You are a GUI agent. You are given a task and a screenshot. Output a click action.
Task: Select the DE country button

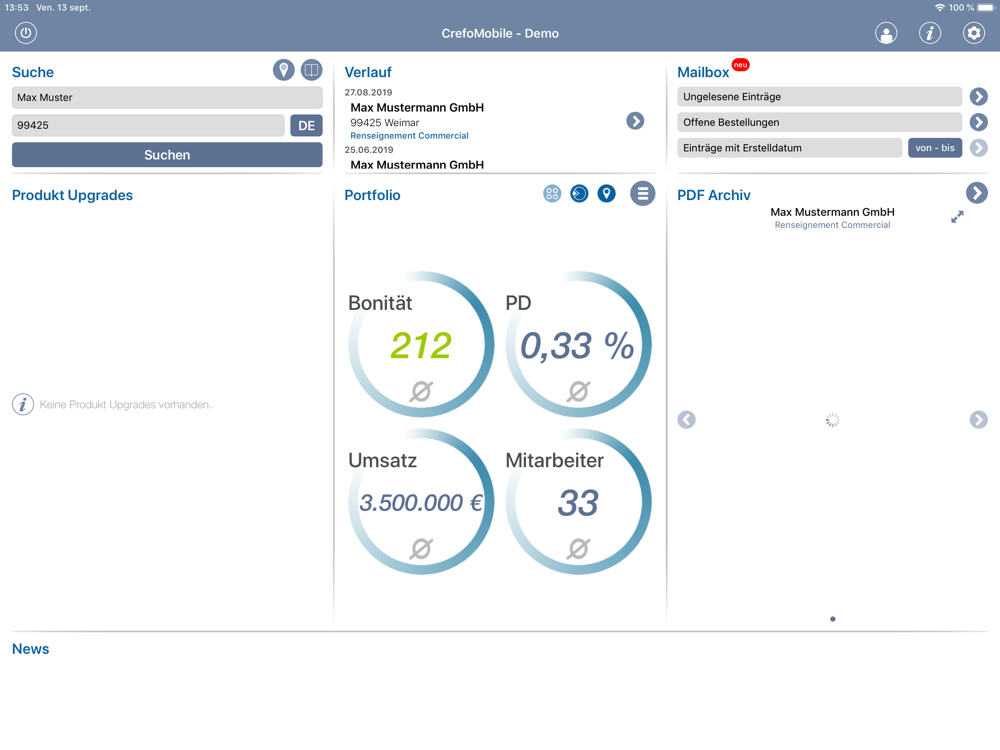pos(306,125)
